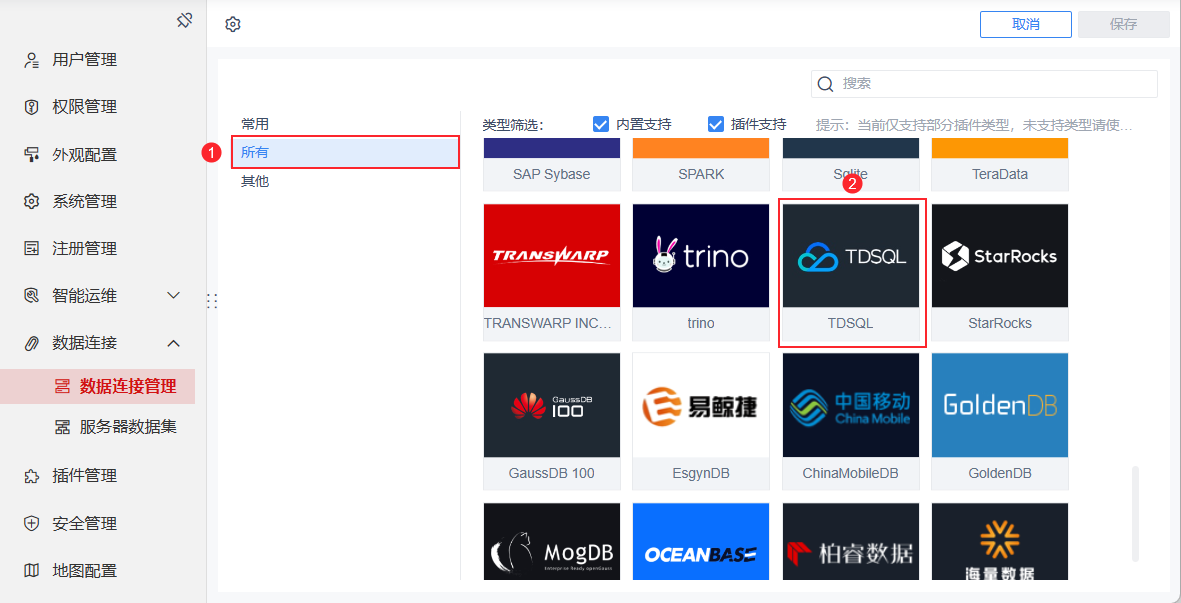Viewport: 1181px width, 603px height.
Task: Select the TRANSWARP database logo
Action: (x=552, y=257)
